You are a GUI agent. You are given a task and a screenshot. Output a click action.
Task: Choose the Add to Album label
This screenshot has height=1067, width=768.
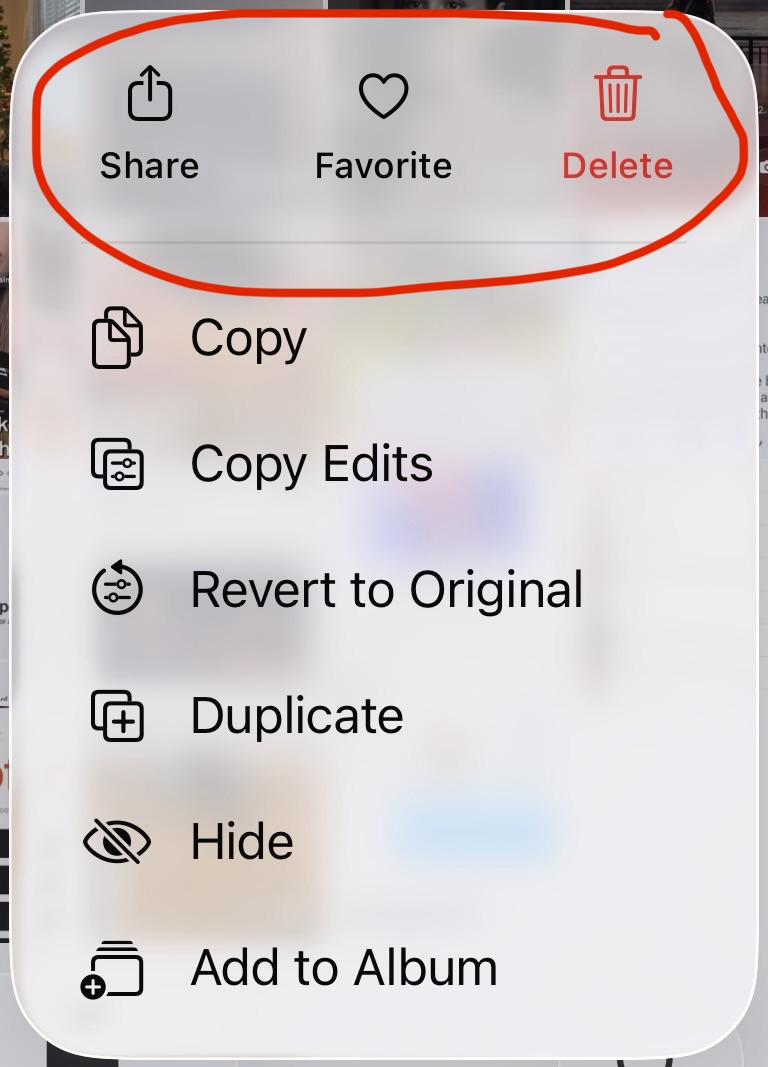point(344,967)
